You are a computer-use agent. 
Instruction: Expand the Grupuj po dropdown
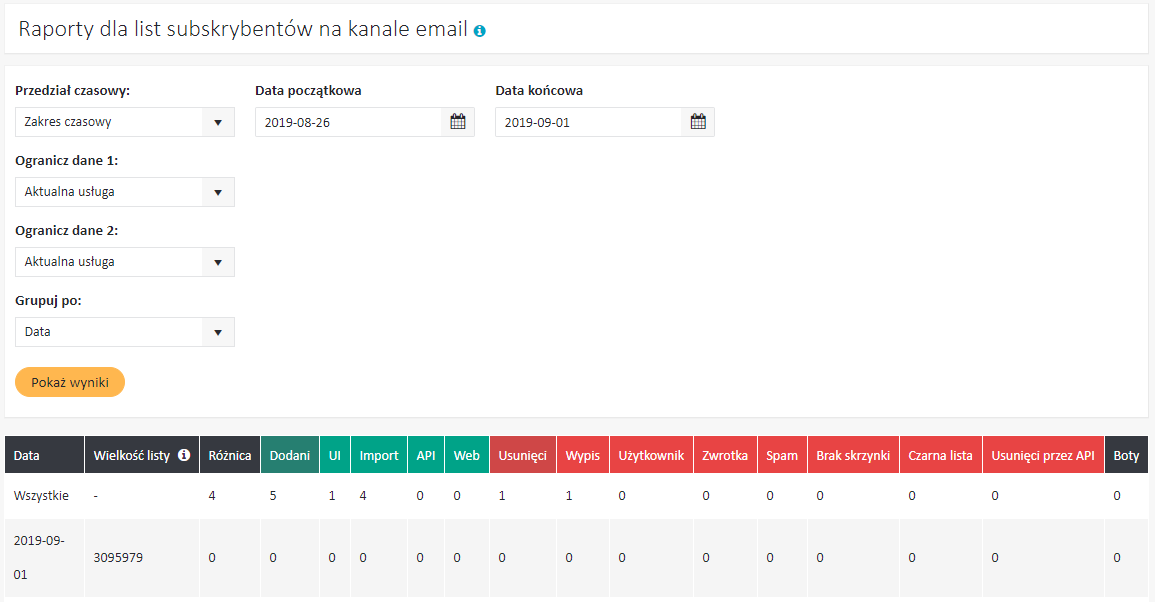124,332
